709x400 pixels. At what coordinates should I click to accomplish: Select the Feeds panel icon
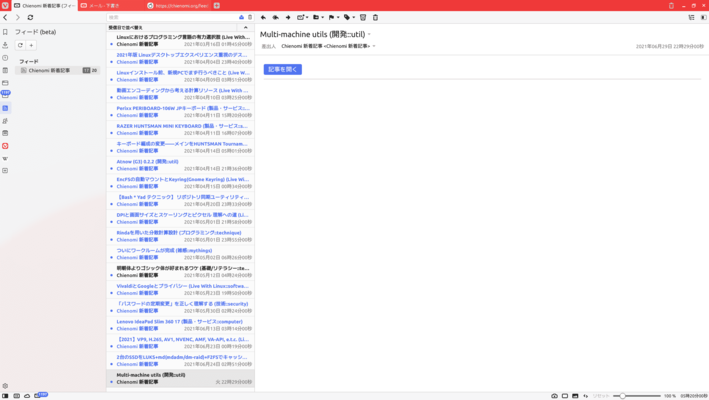(x=5, y=108)
